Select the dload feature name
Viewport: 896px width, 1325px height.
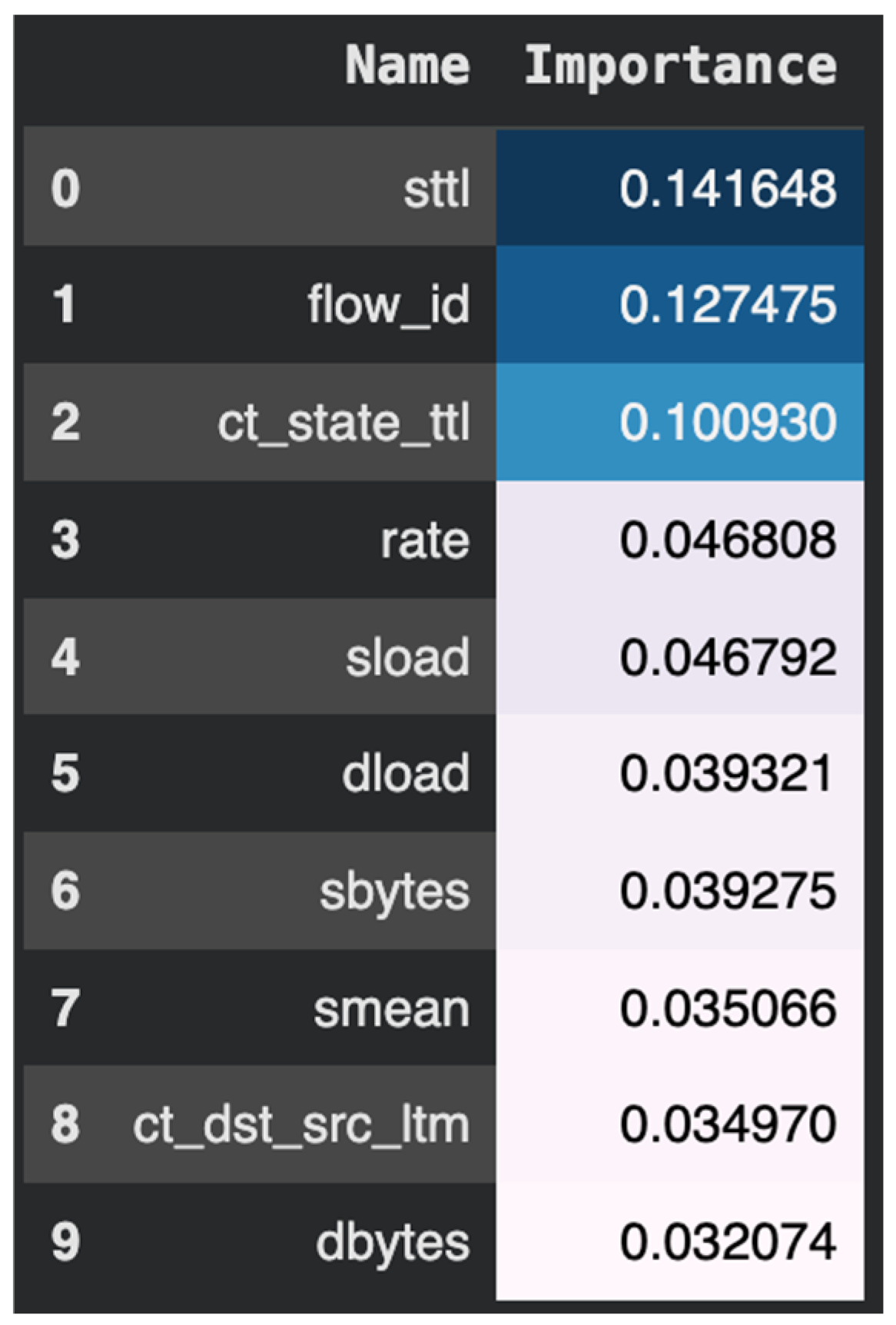point(406,774)
